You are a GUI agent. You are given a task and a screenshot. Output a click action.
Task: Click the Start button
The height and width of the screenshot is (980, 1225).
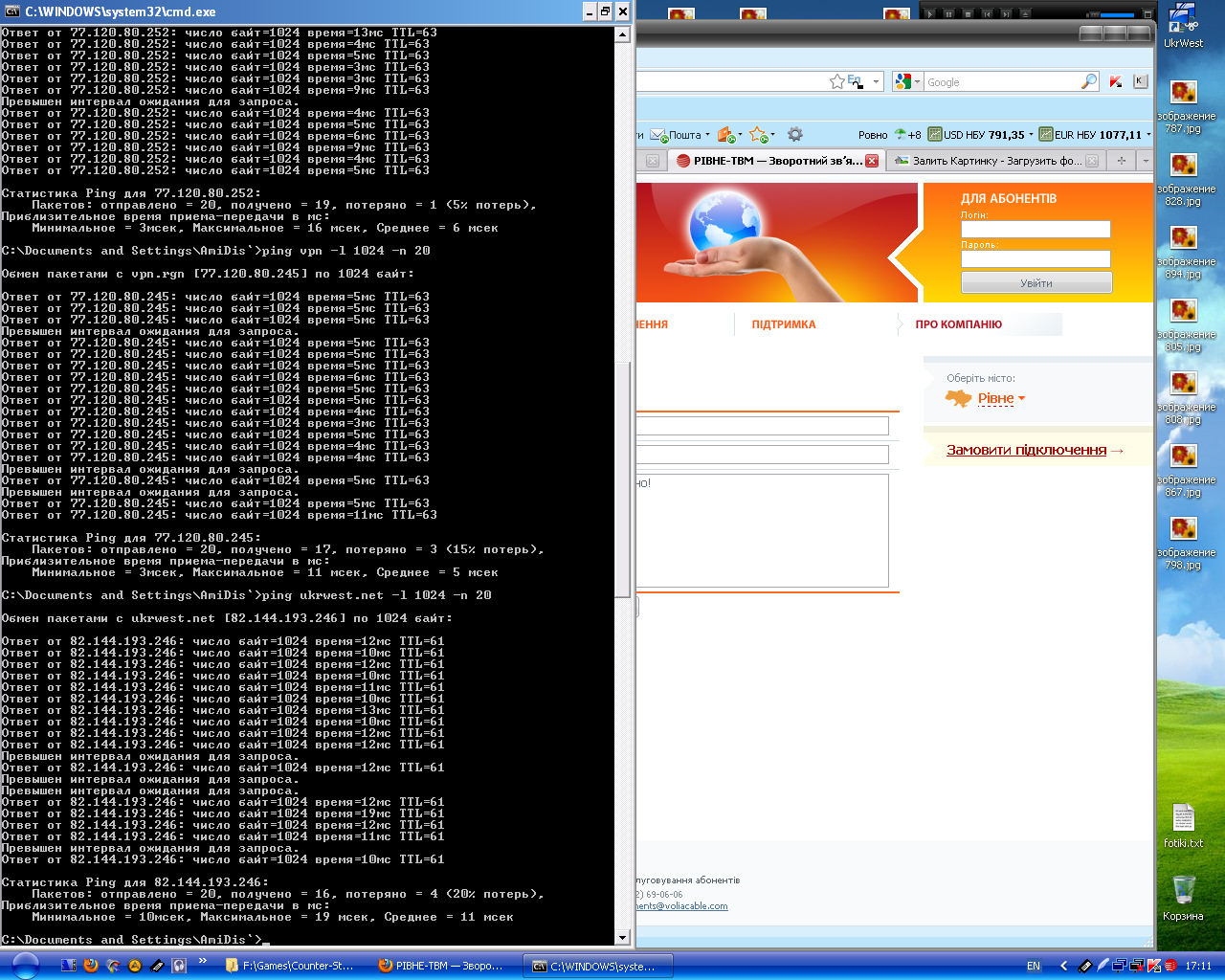coord(24,966)
